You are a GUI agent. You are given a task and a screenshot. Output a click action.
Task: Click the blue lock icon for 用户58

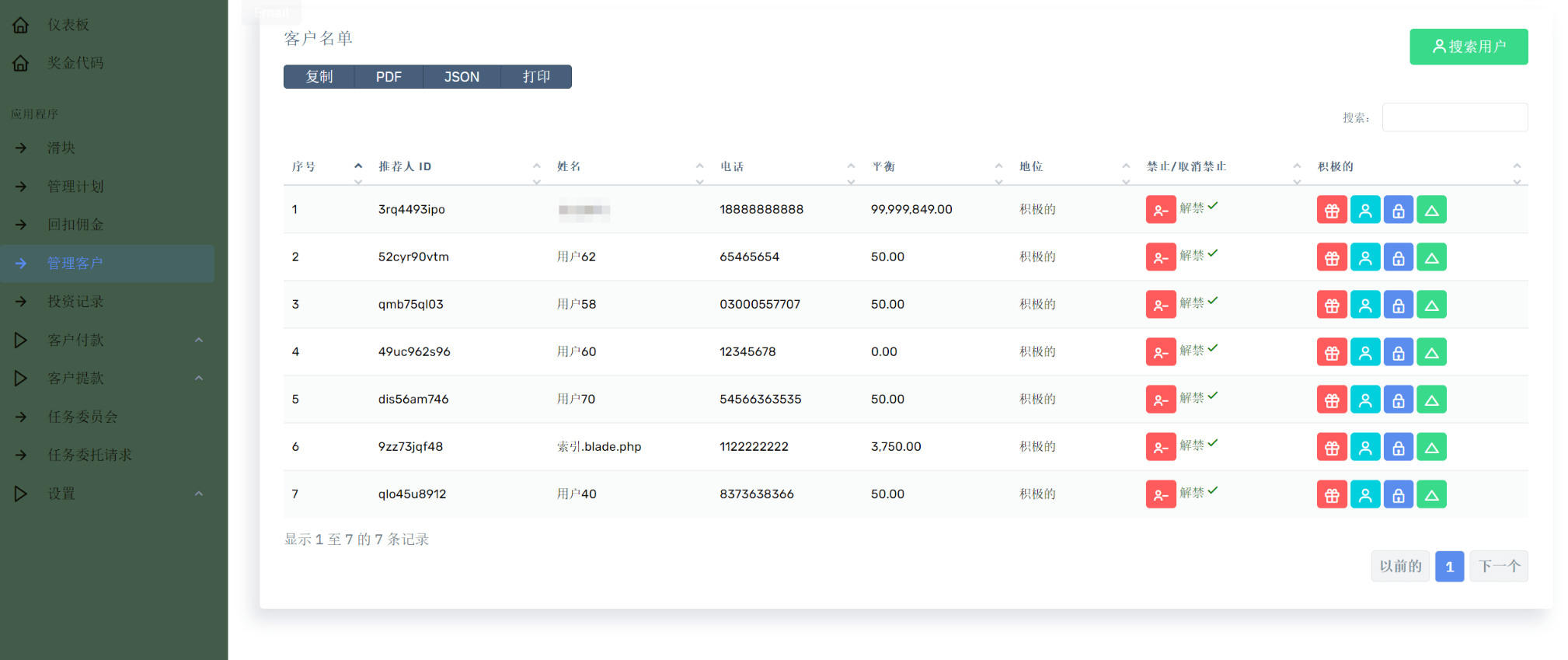pos(1398,305)
